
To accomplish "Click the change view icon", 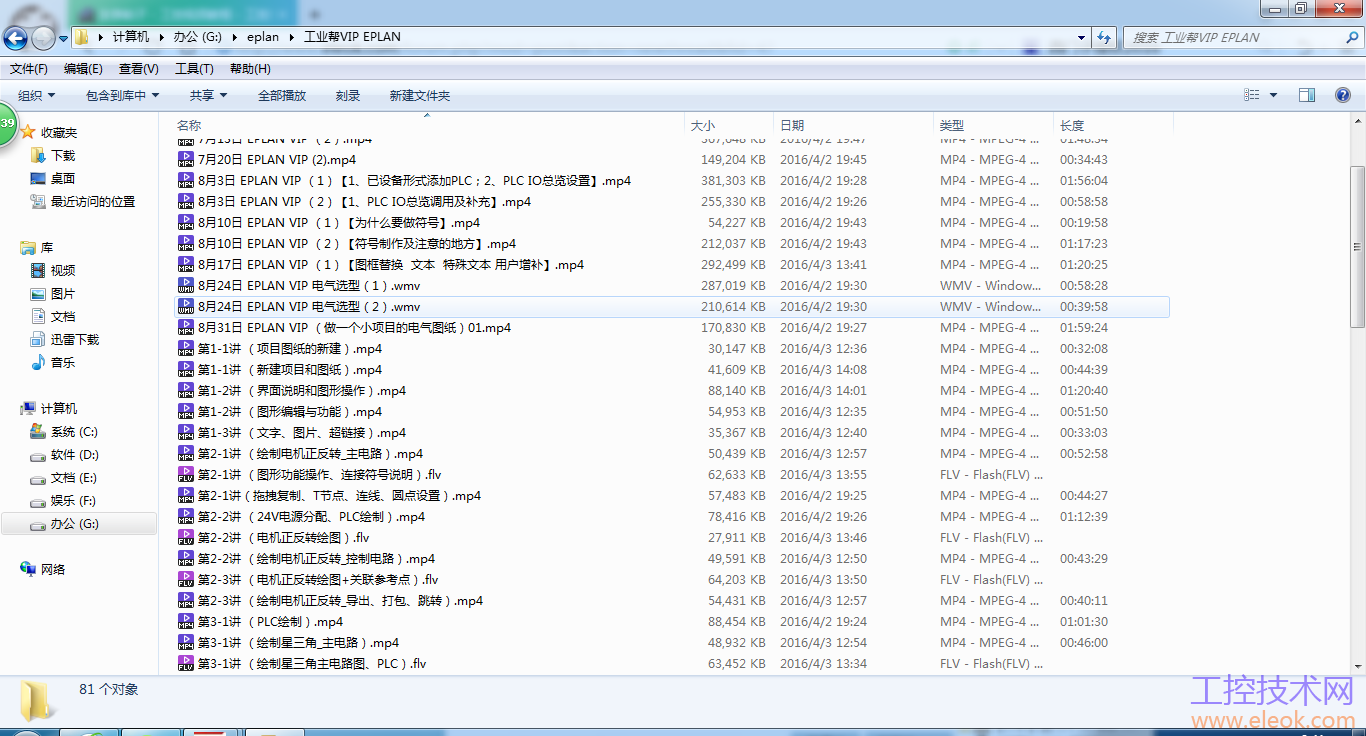I will tap(1252, 95).
